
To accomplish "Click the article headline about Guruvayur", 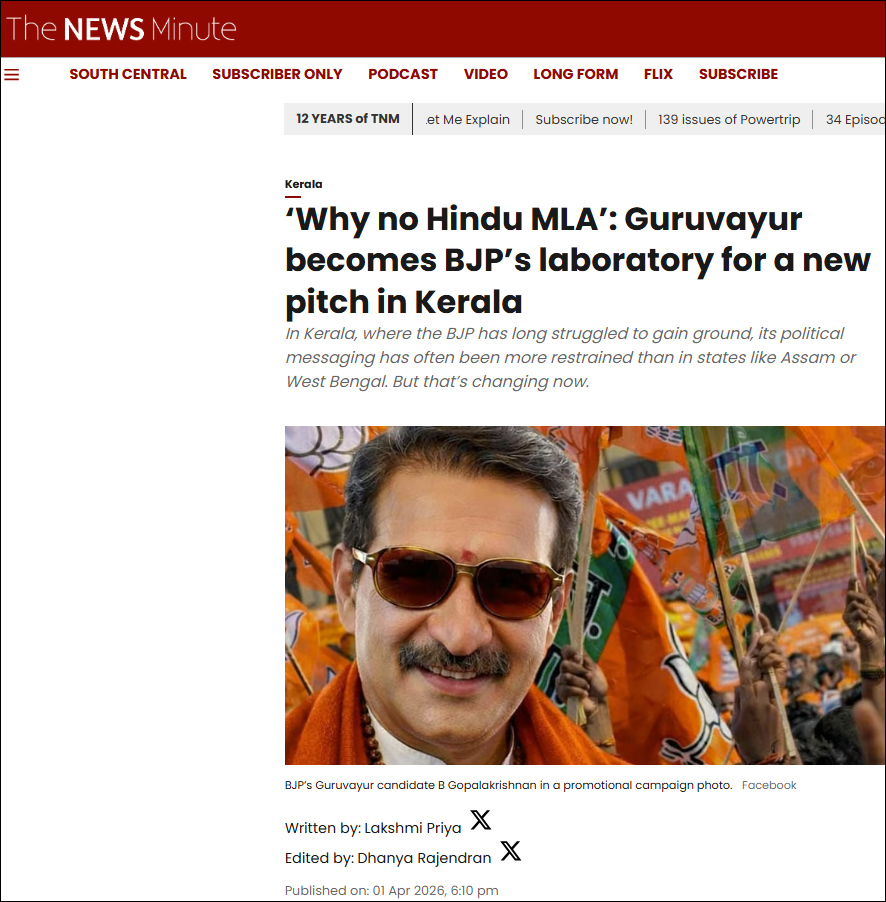I will pos(578,260).
